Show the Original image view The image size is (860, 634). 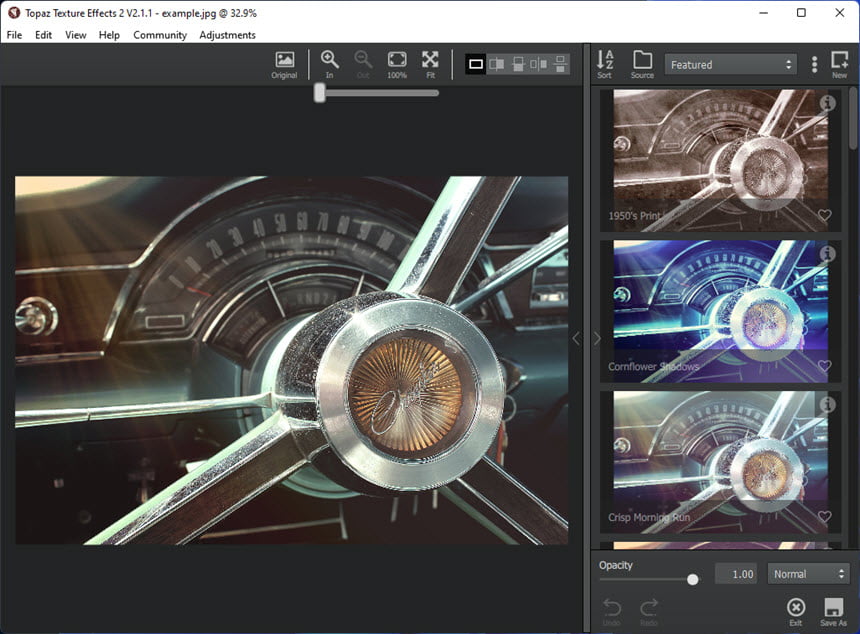click(x=284, y=65)
